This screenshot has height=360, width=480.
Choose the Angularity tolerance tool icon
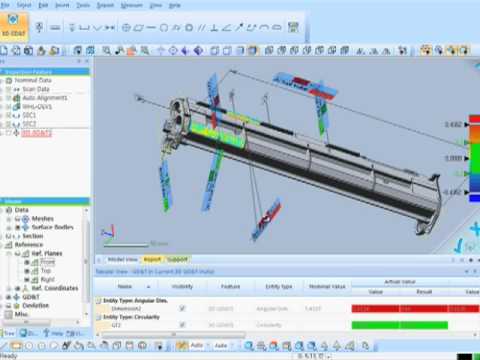pos(227,28)
